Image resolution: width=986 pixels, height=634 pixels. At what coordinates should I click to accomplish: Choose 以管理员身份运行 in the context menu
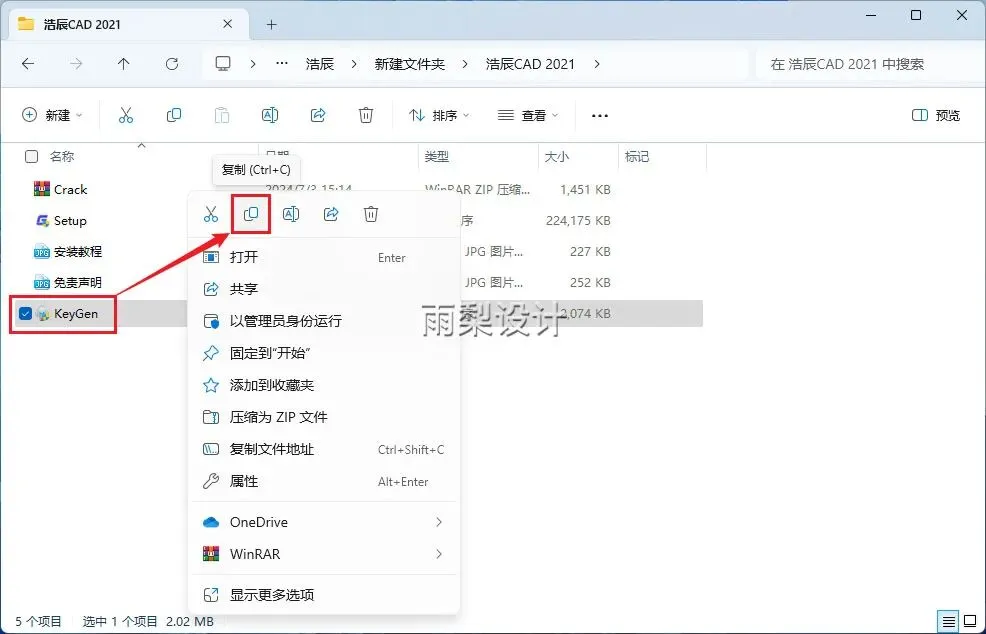[x=324, y=321]
